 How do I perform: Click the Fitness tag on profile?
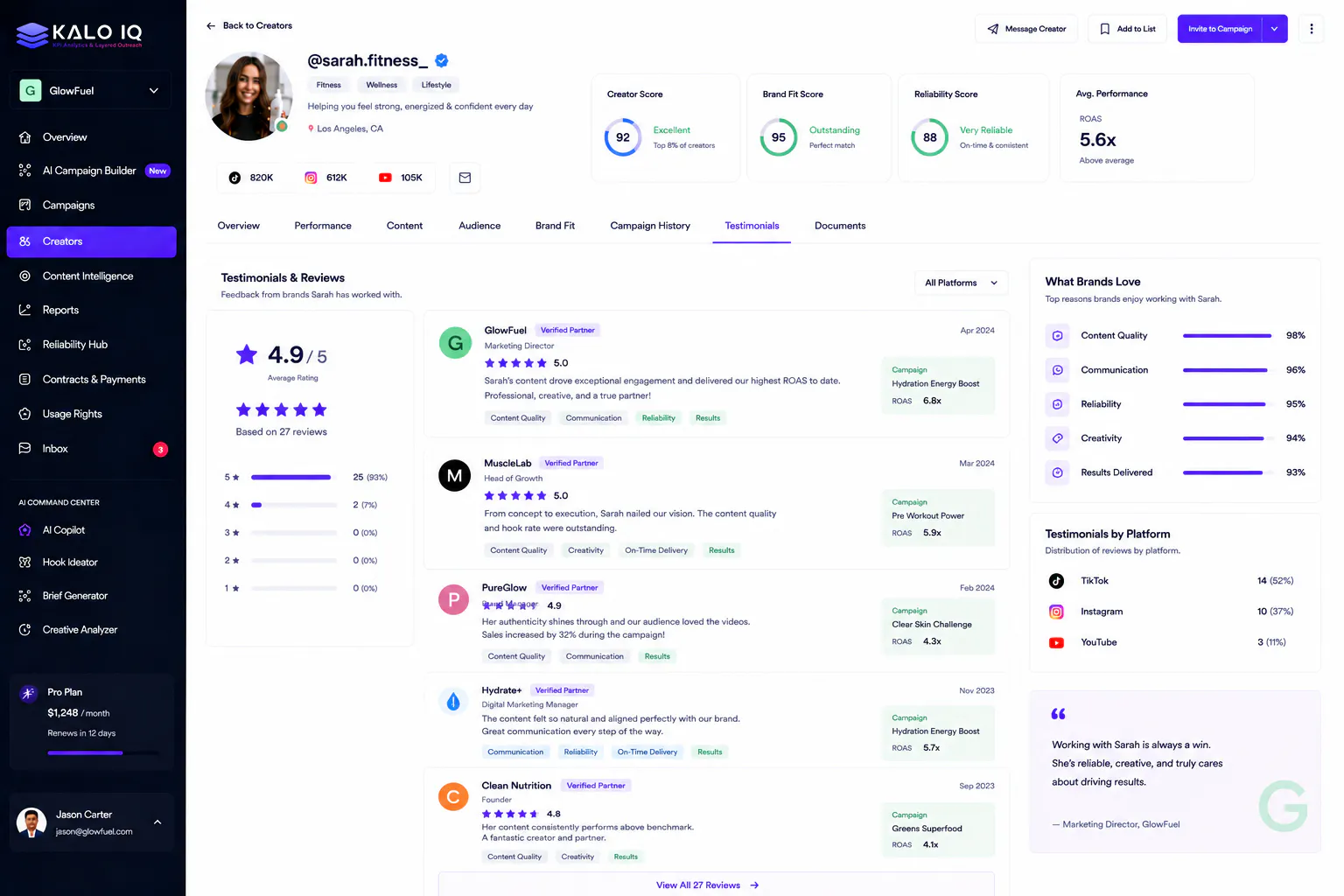pyautogui.click(x=329, y=85)
